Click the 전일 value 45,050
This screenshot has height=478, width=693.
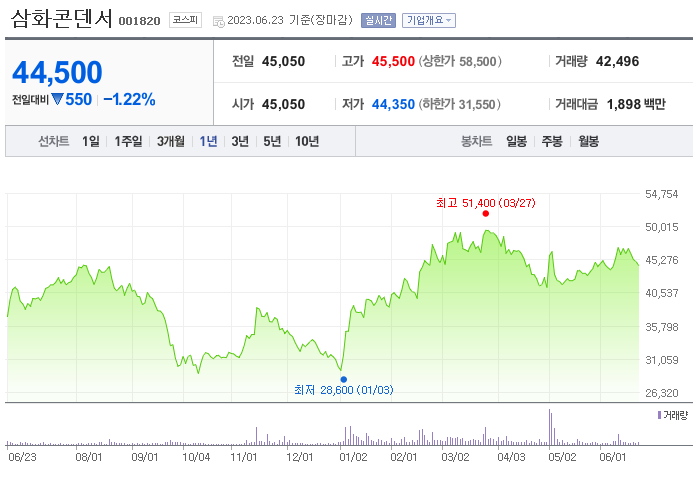(283, 61)
